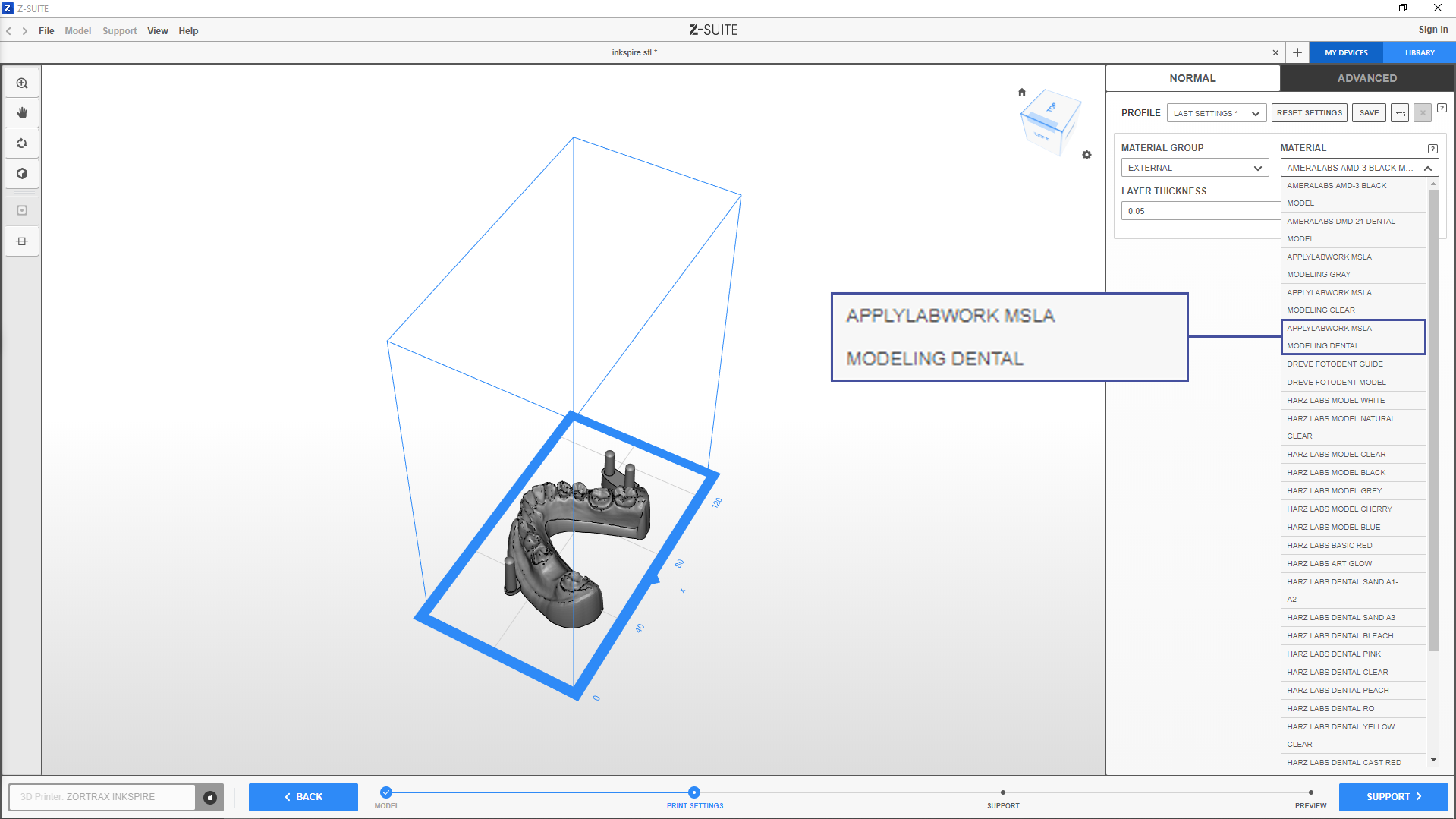
Task: Open the Profile dropdown showing Last Settings
Action: [x=1215, y=113]
